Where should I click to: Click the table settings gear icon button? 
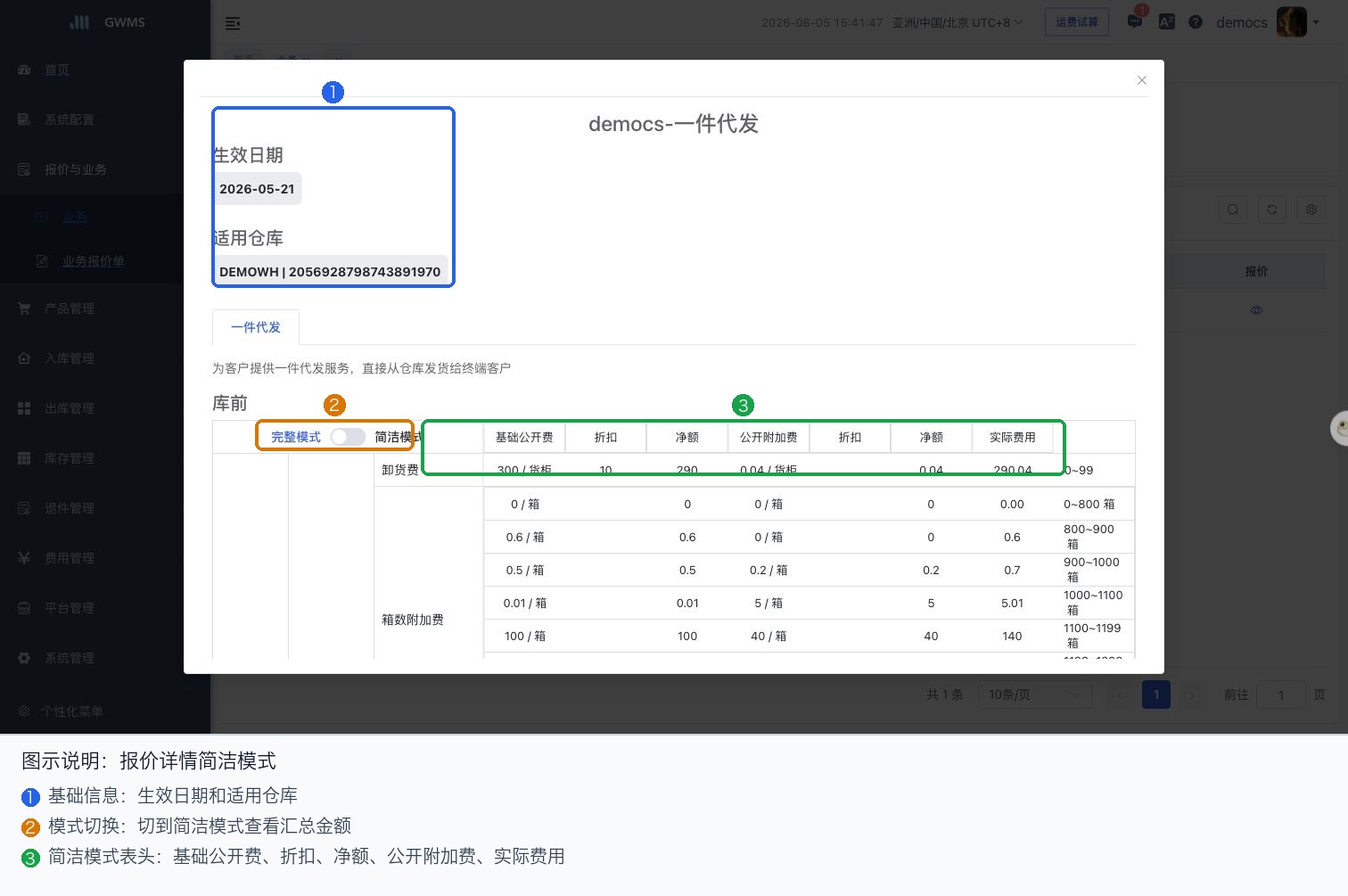coord(1311,210)
